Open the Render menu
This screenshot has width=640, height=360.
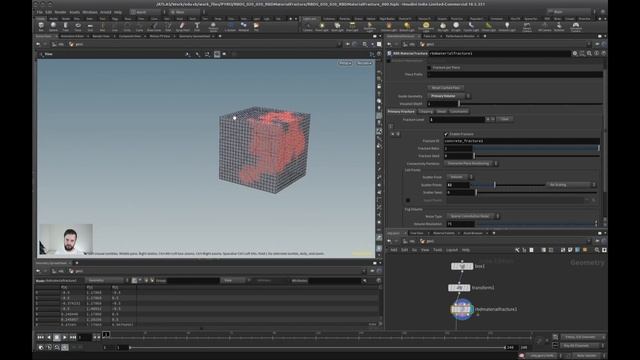60,12
